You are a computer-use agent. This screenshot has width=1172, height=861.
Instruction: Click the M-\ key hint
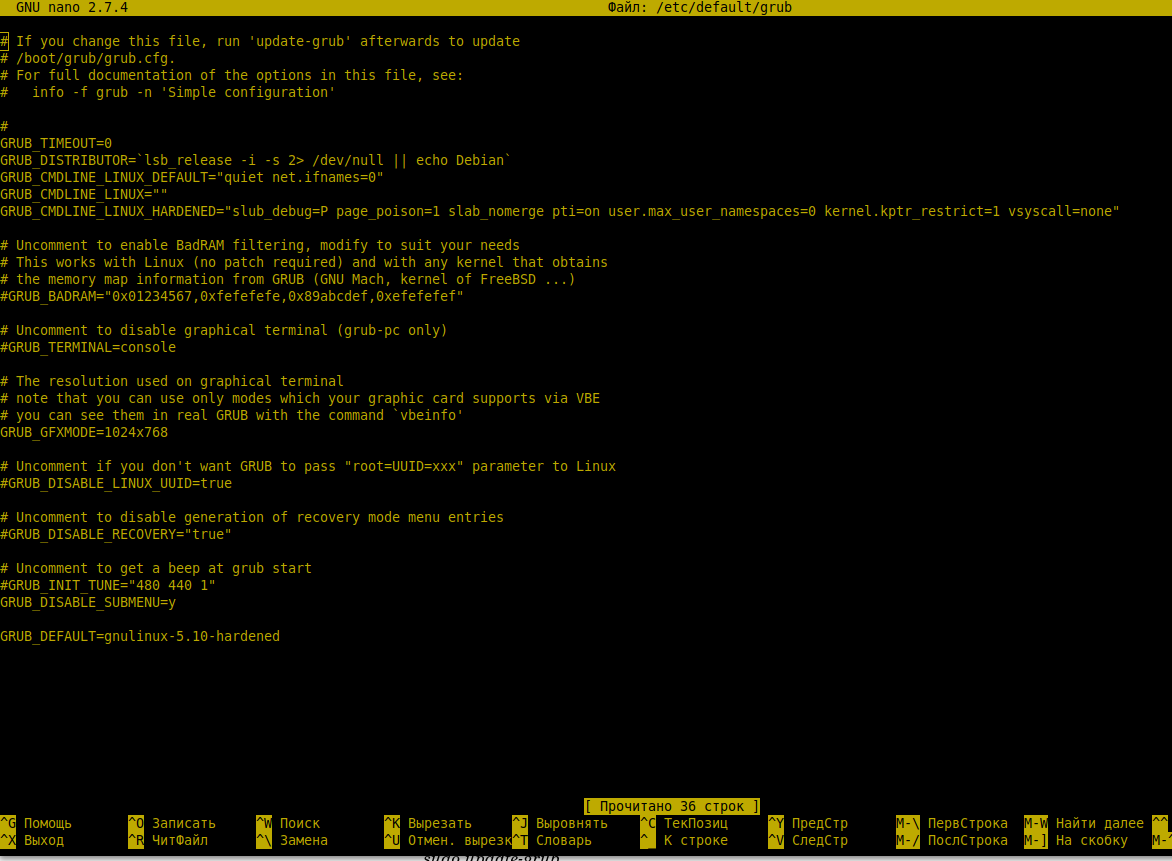(907, 823)
